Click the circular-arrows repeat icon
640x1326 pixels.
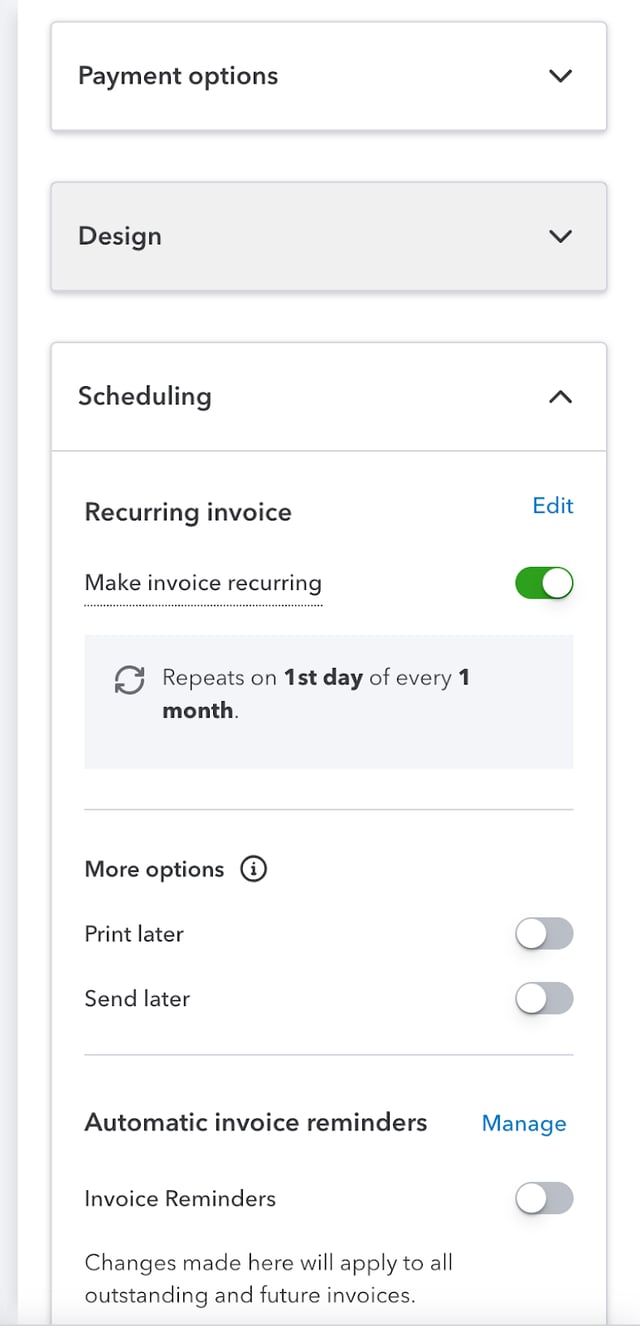click(130, 680)
